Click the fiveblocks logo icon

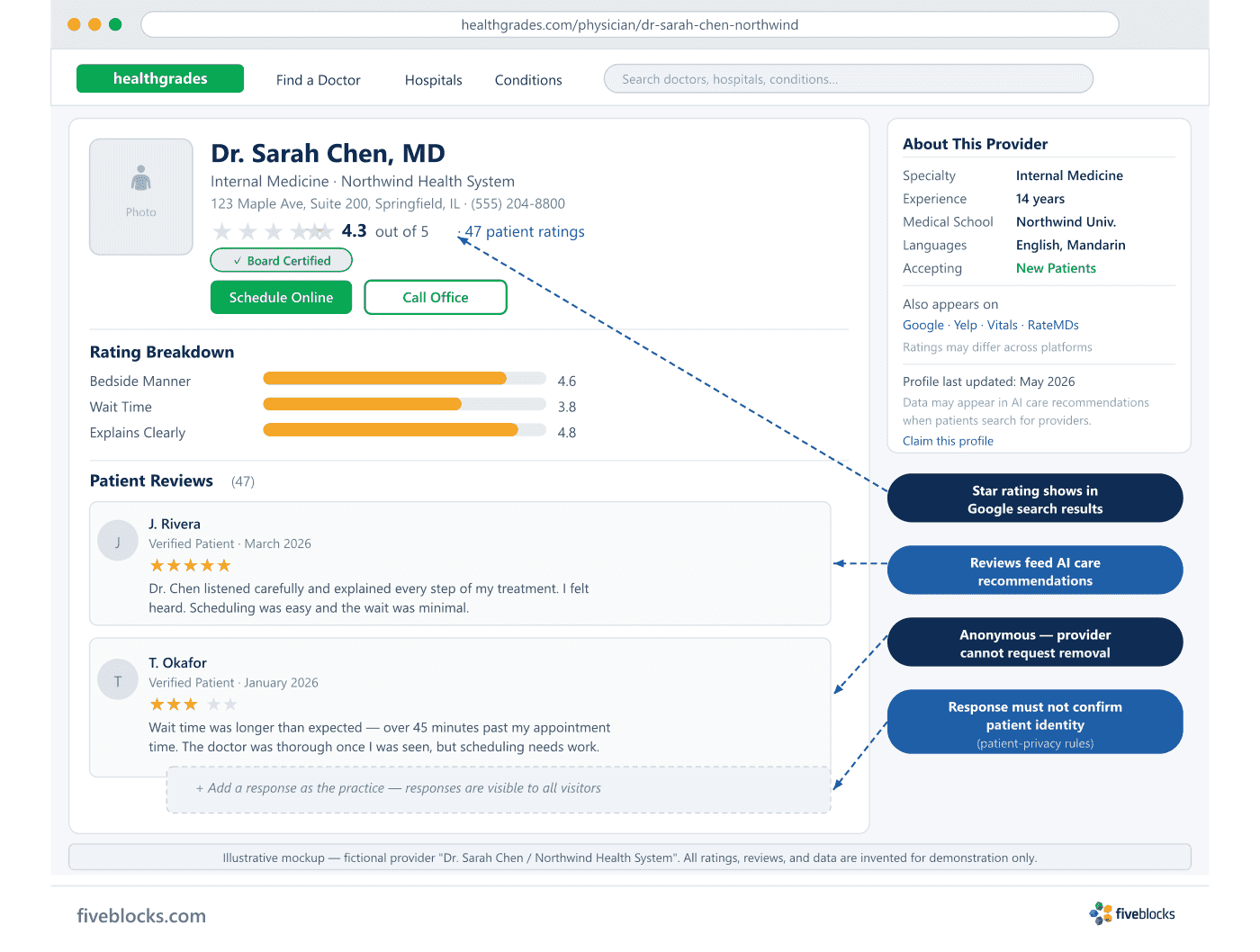coord(1100,913)
